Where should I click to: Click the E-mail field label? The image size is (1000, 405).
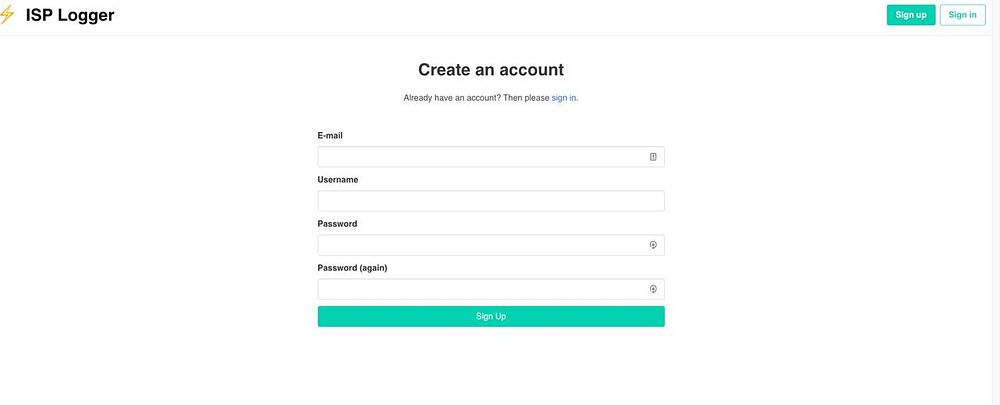pyautogui.click(x=331, y=135)
